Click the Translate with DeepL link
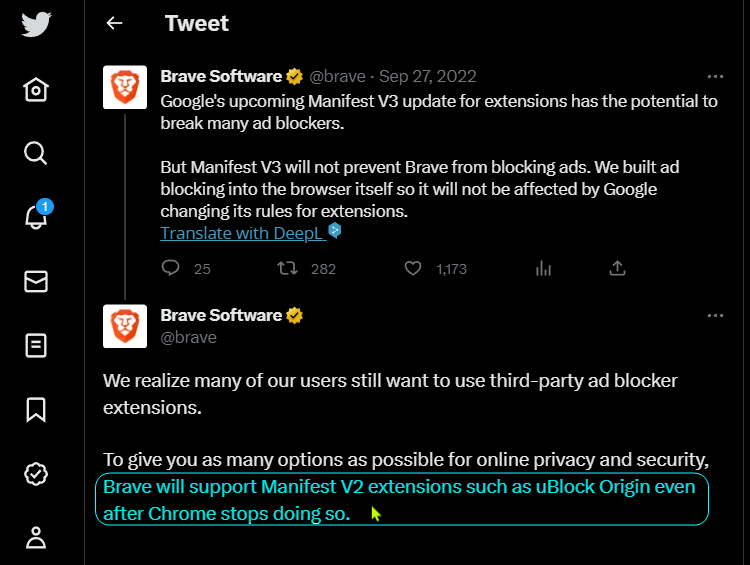 tap(243, 233)
